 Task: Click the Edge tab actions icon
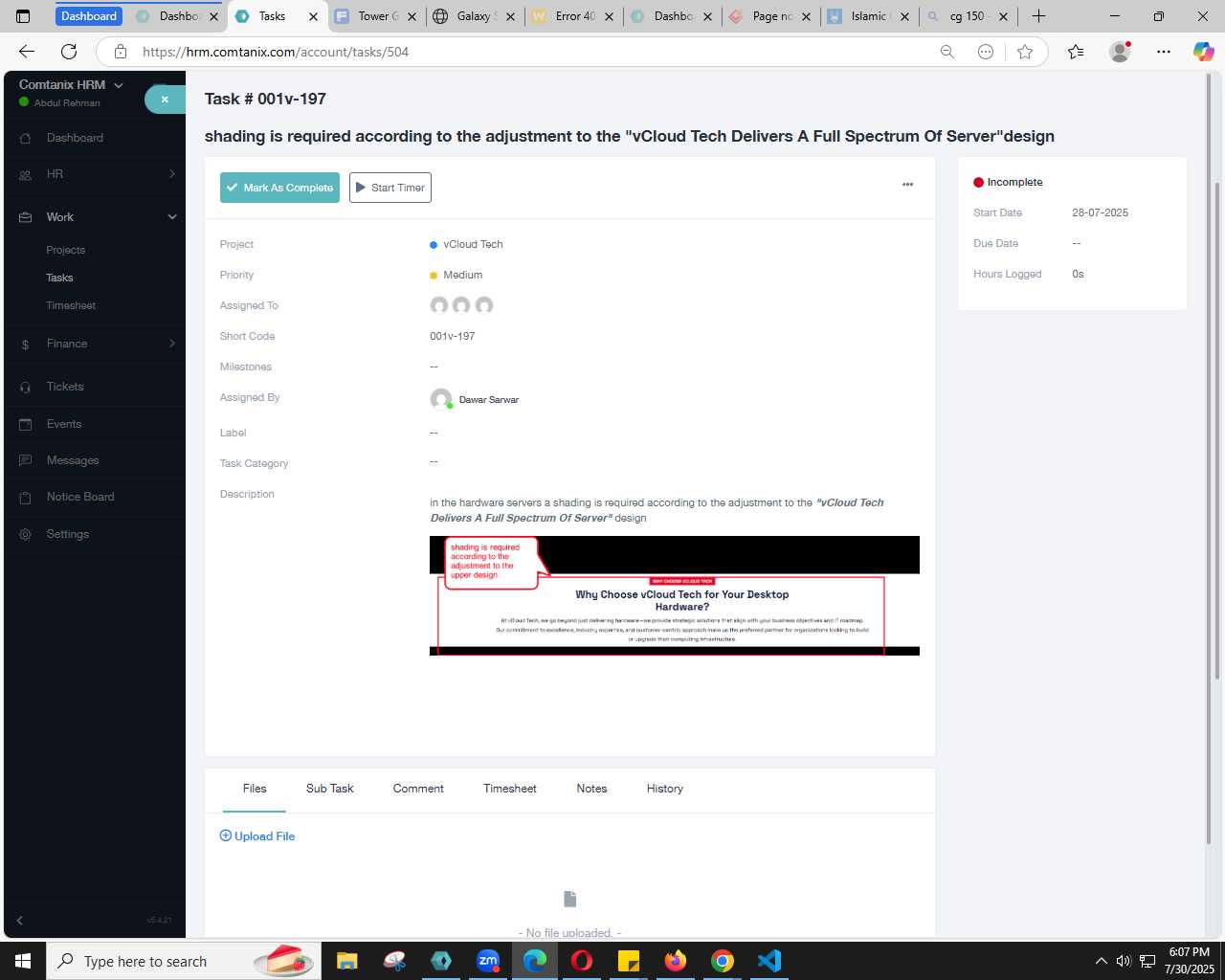[23, 16]
